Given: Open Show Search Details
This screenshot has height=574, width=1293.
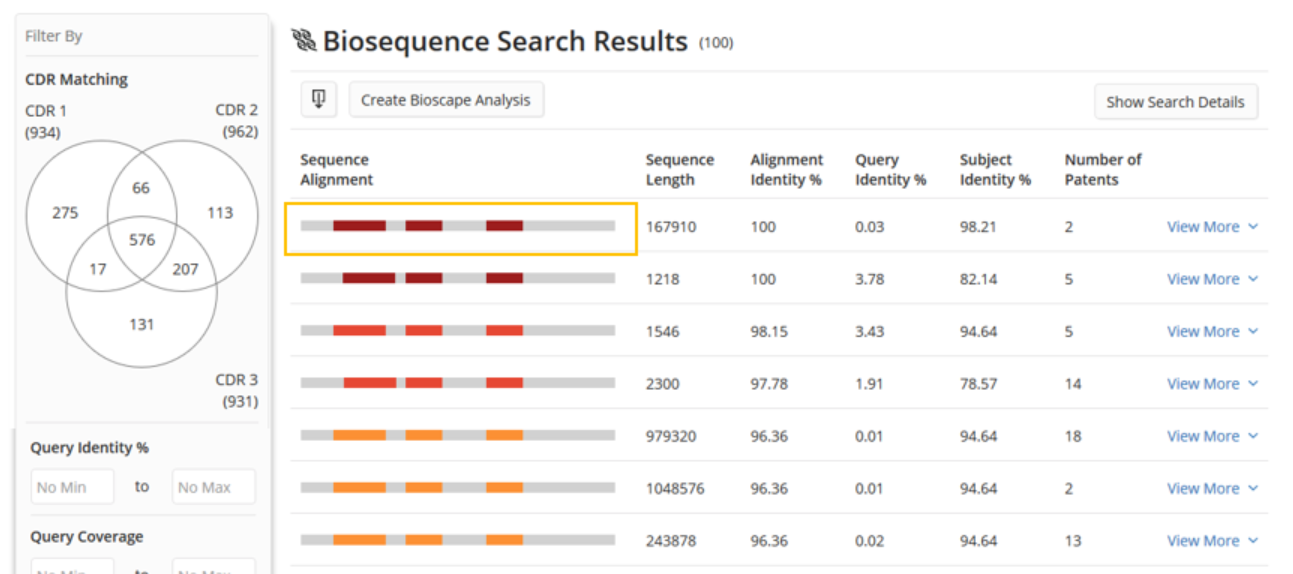Looking at the screenshot, I should (1175, 102).
